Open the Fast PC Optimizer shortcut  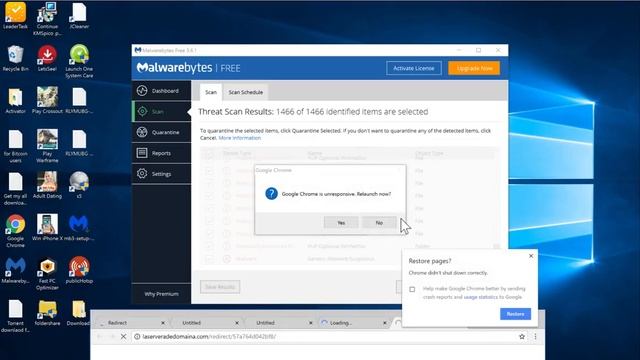[x=47, y=273]
